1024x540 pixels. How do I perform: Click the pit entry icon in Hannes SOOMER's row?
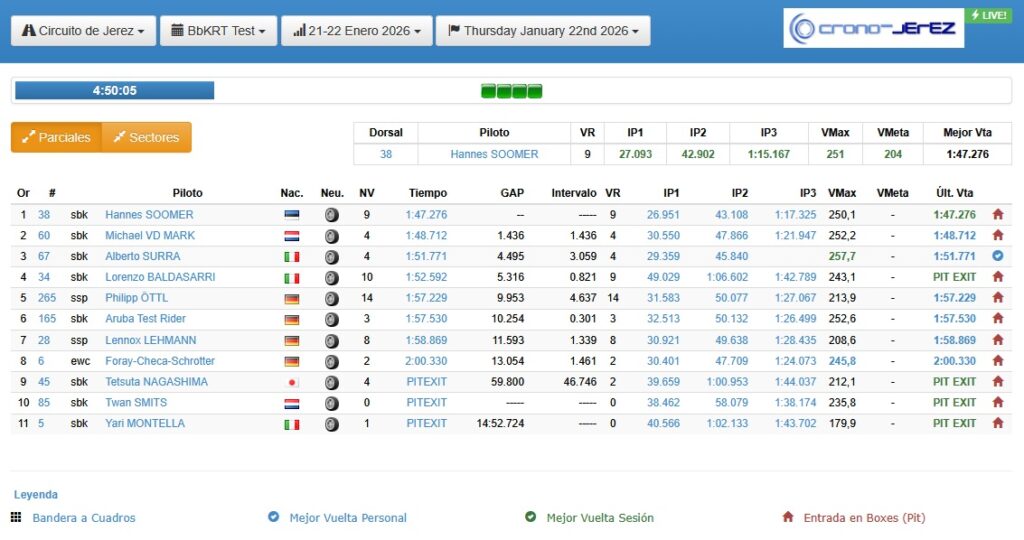[997, 215]
